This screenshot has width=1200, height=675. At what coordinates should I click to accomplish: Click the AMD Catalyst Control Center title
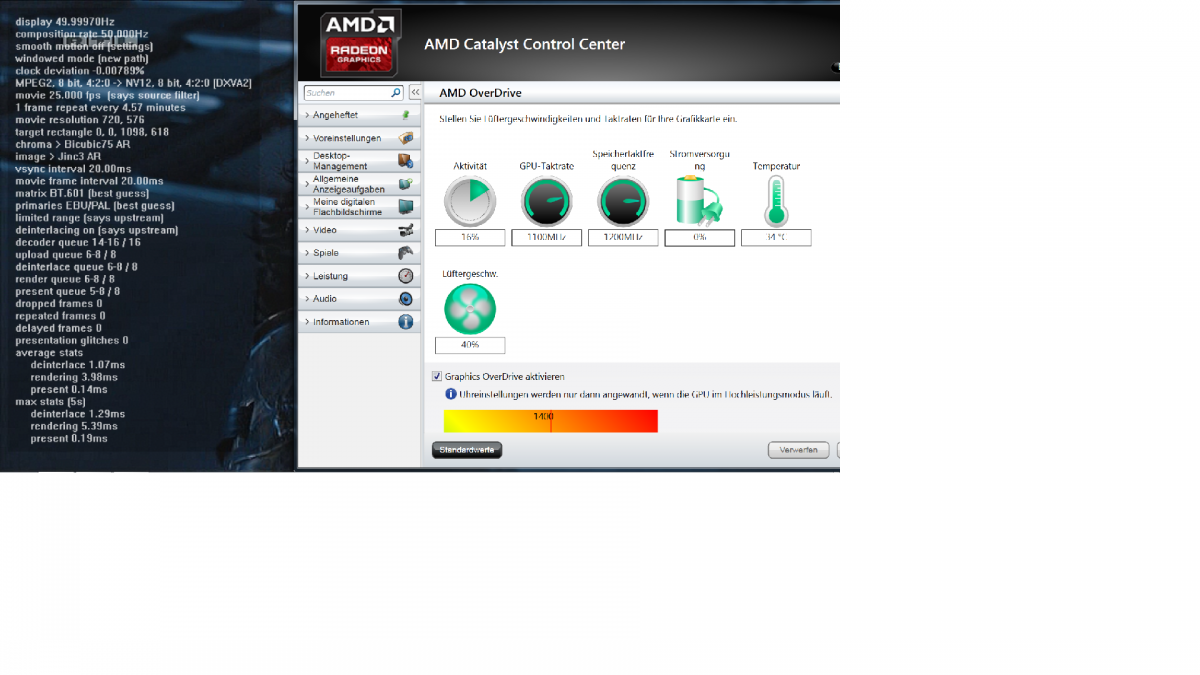tap(524, 44)
